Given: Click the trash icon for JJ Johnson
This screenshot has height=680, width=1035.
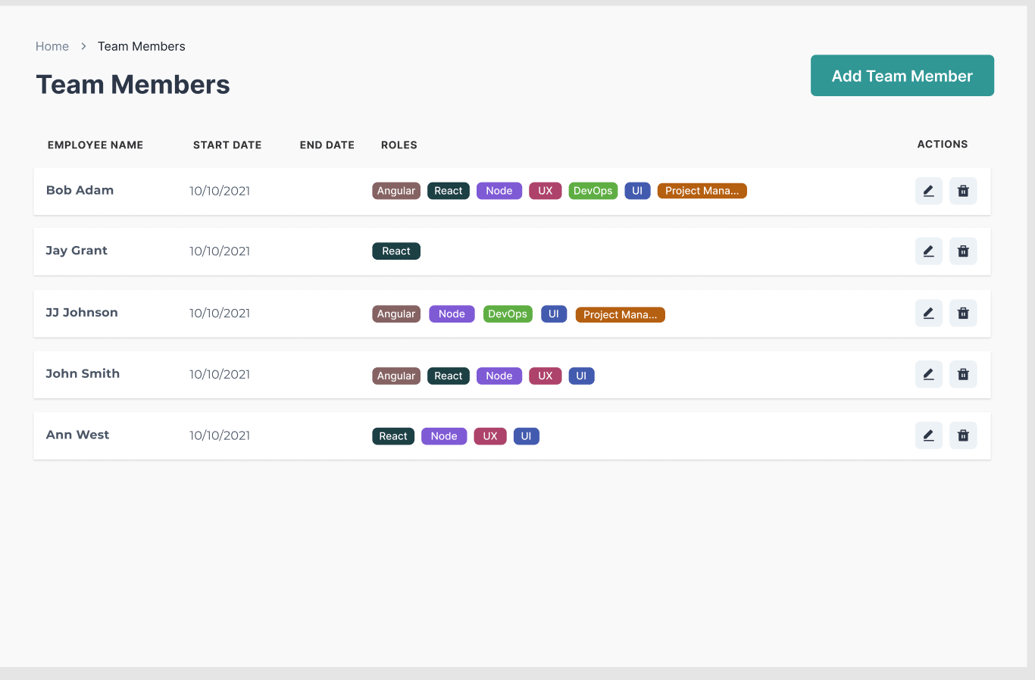Looking at the screenshot, I should 963,313.
